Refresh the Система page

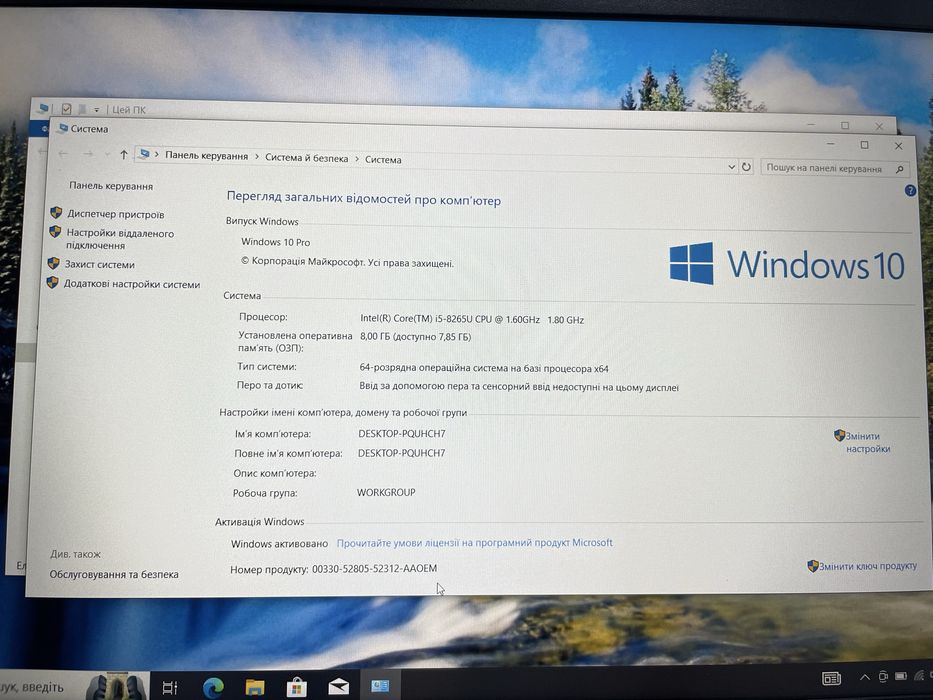pyautogui.click(x=746, y=167)
